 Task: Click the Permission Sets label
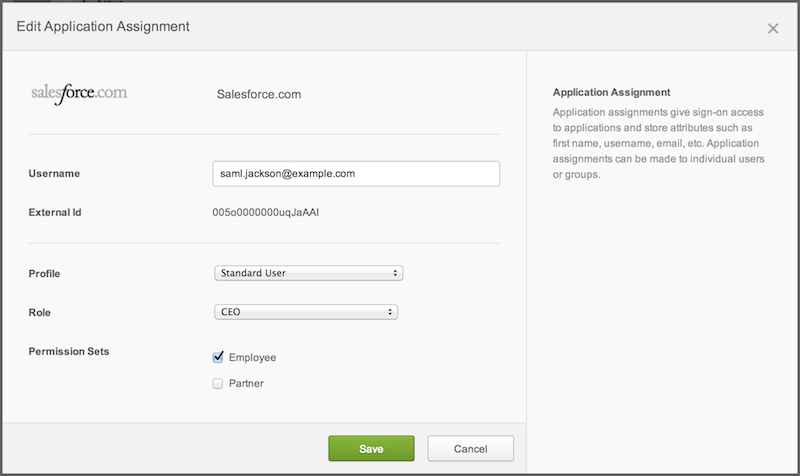tap(69, 352)
